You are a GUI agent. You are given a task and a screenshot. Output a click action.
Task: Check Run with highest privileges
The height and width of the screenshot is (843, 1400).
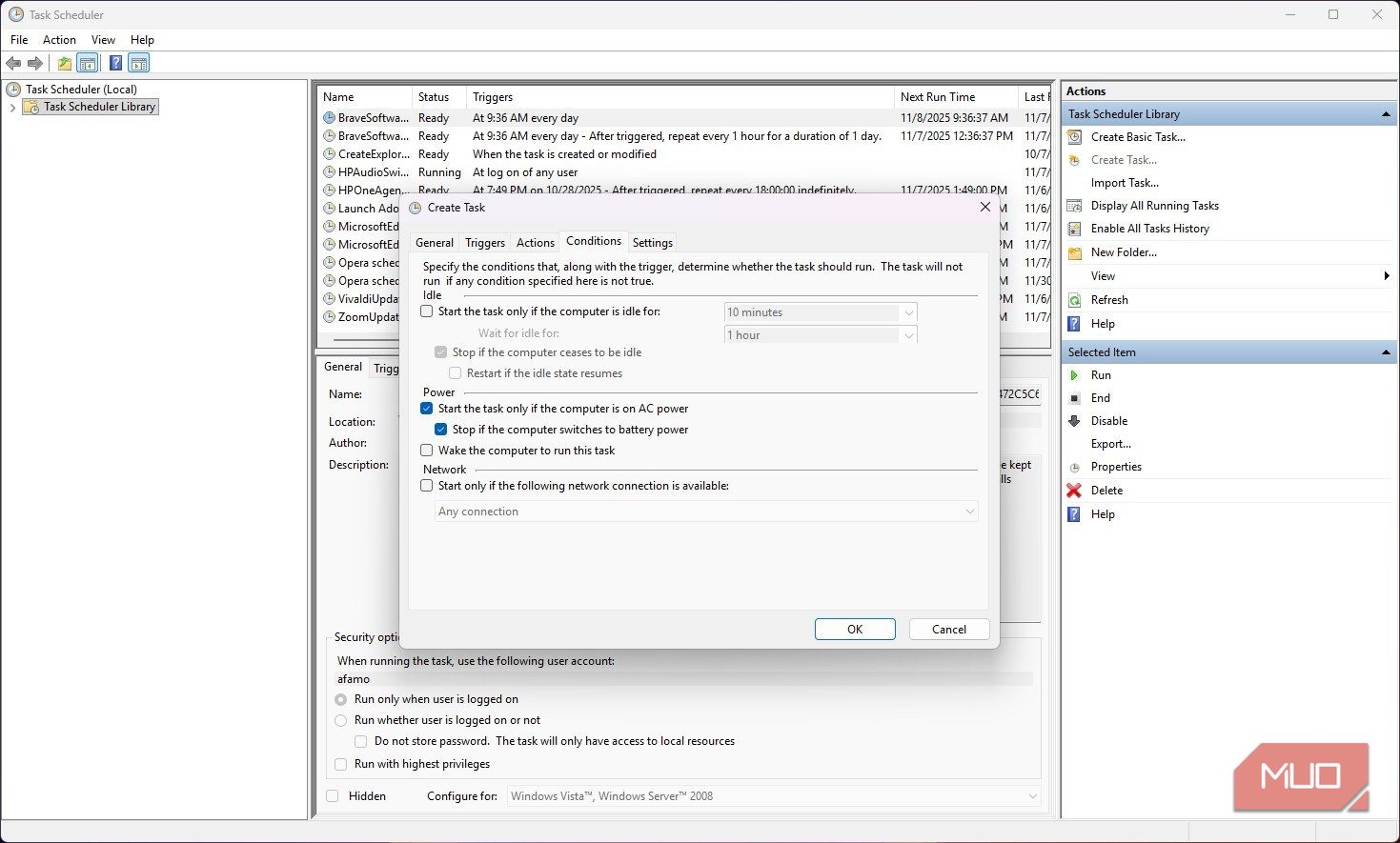[341, 764]
